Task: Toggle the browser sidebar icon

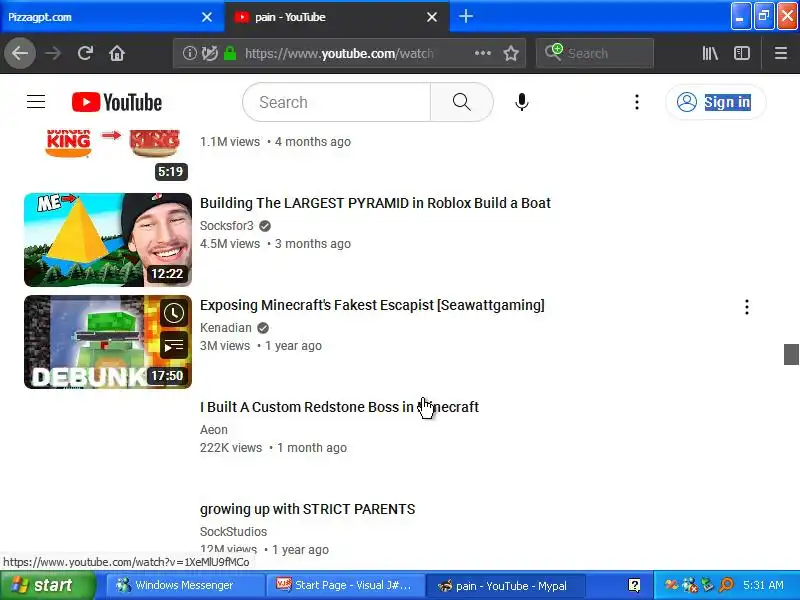Action: click(741, 53)
